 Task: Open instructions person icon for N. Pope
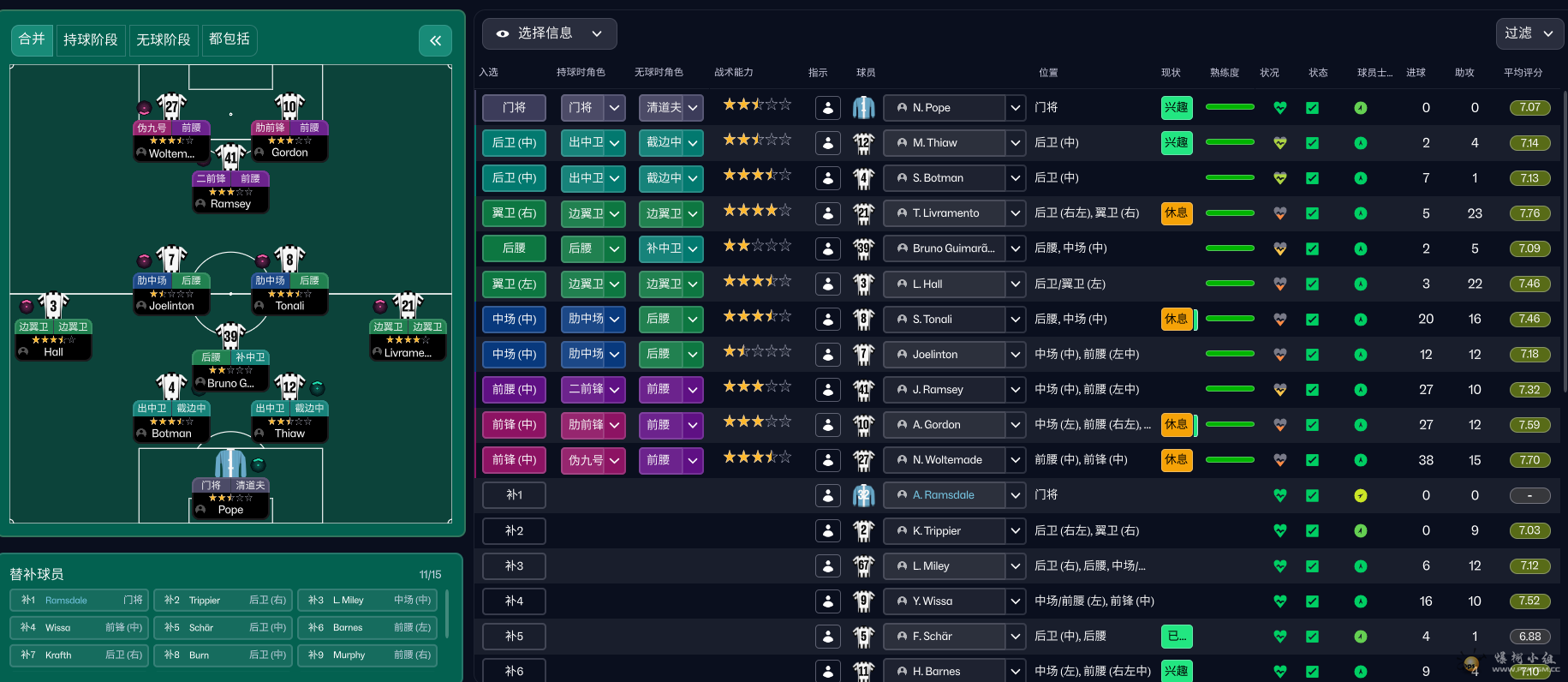click(x=828, y=108)
